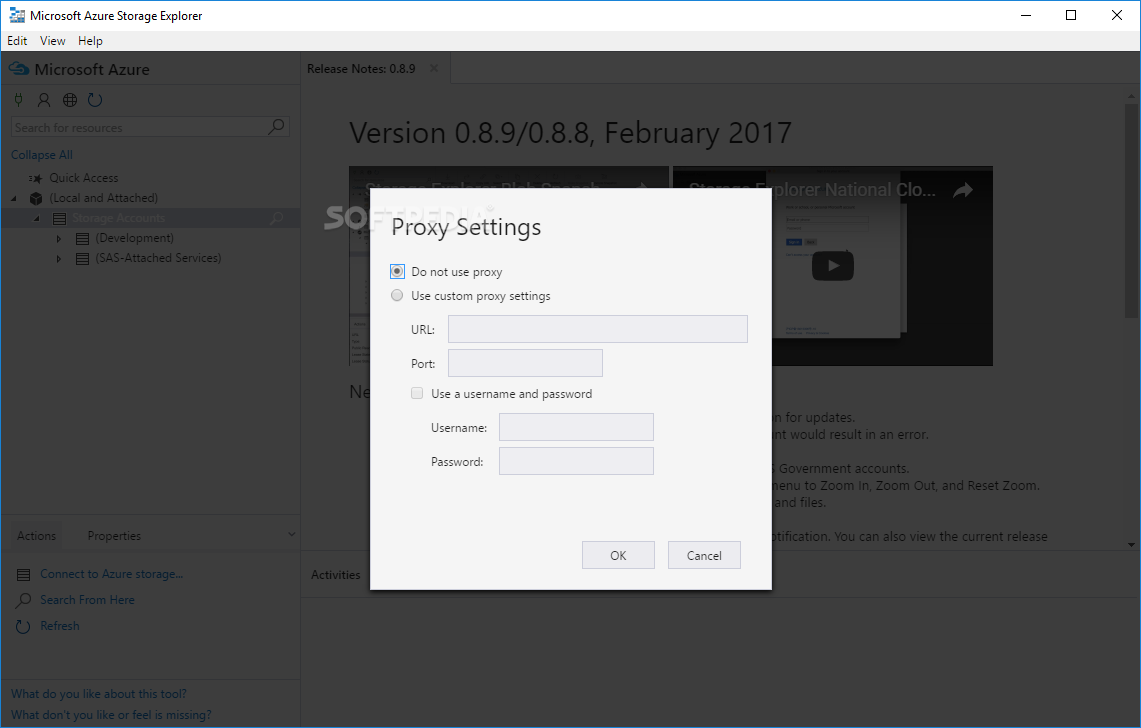Click the Activities panel header
Screen dimensions: 1141x728
(335, 574)
